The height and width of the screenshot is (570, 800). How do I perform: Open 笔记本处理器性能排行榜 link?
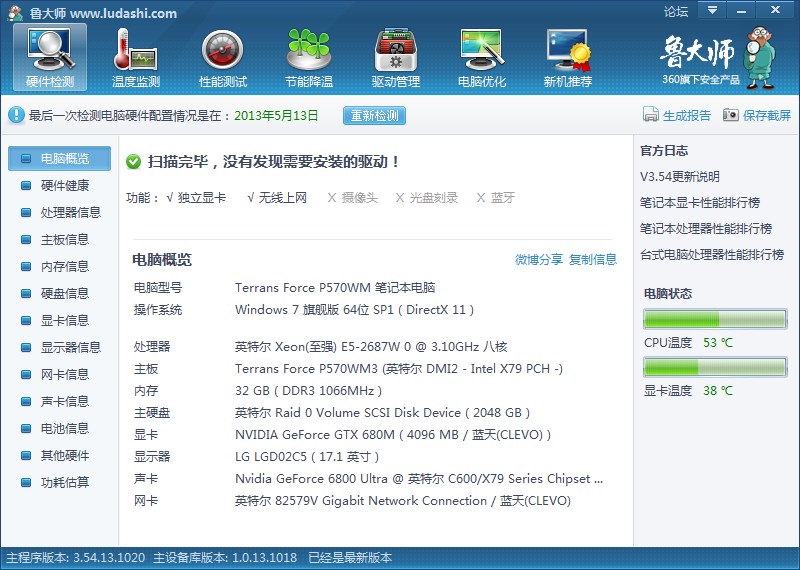click(x=706, y=229)
